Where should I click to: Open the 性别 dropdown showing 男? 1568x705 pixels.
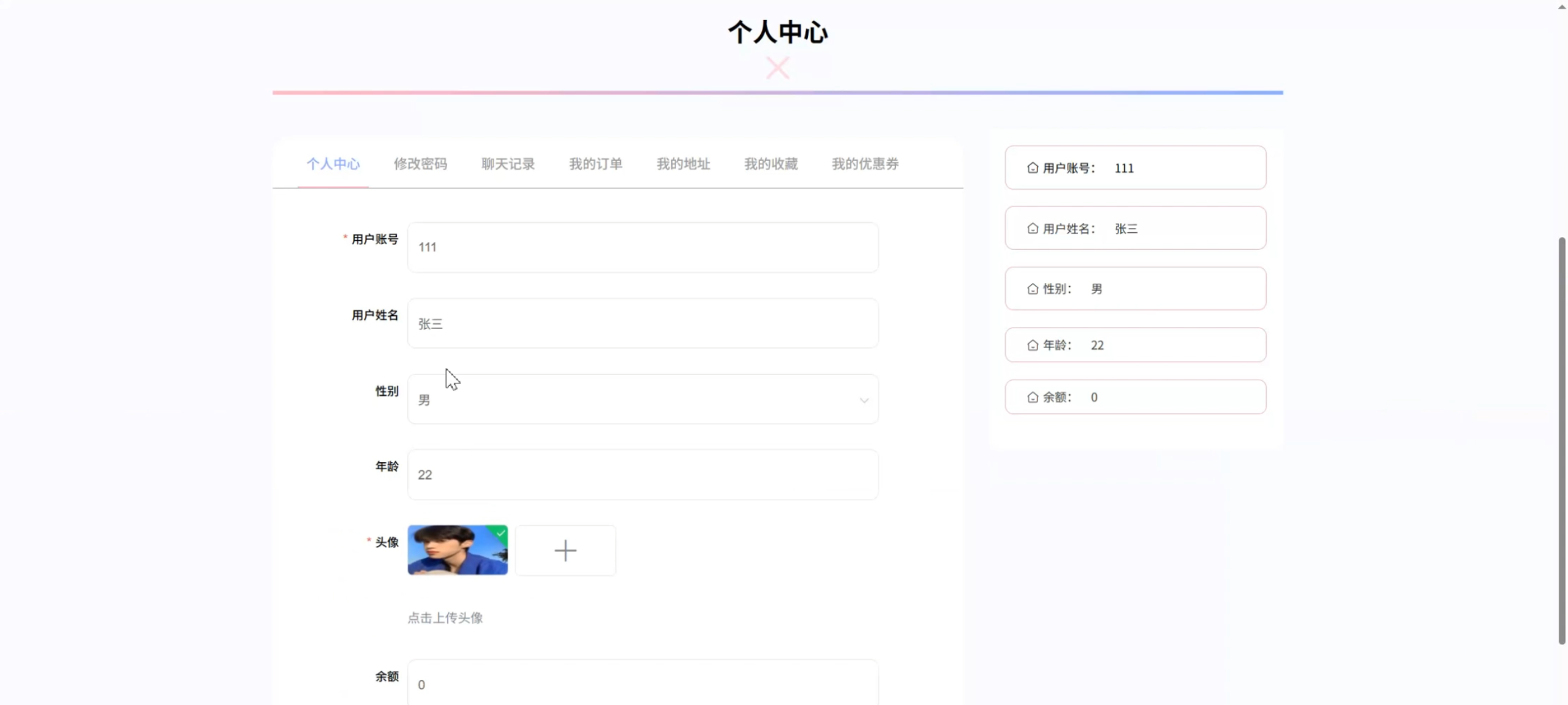tap(643, 399)
